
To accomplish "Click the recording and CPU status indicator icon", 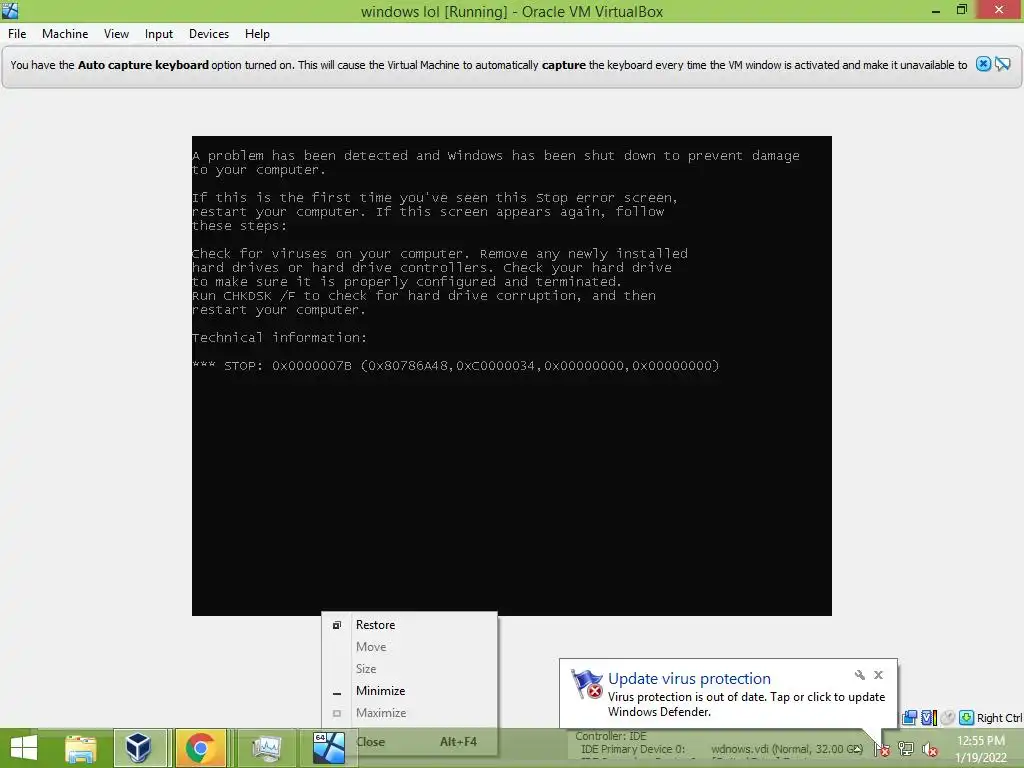I will point(929,718).
